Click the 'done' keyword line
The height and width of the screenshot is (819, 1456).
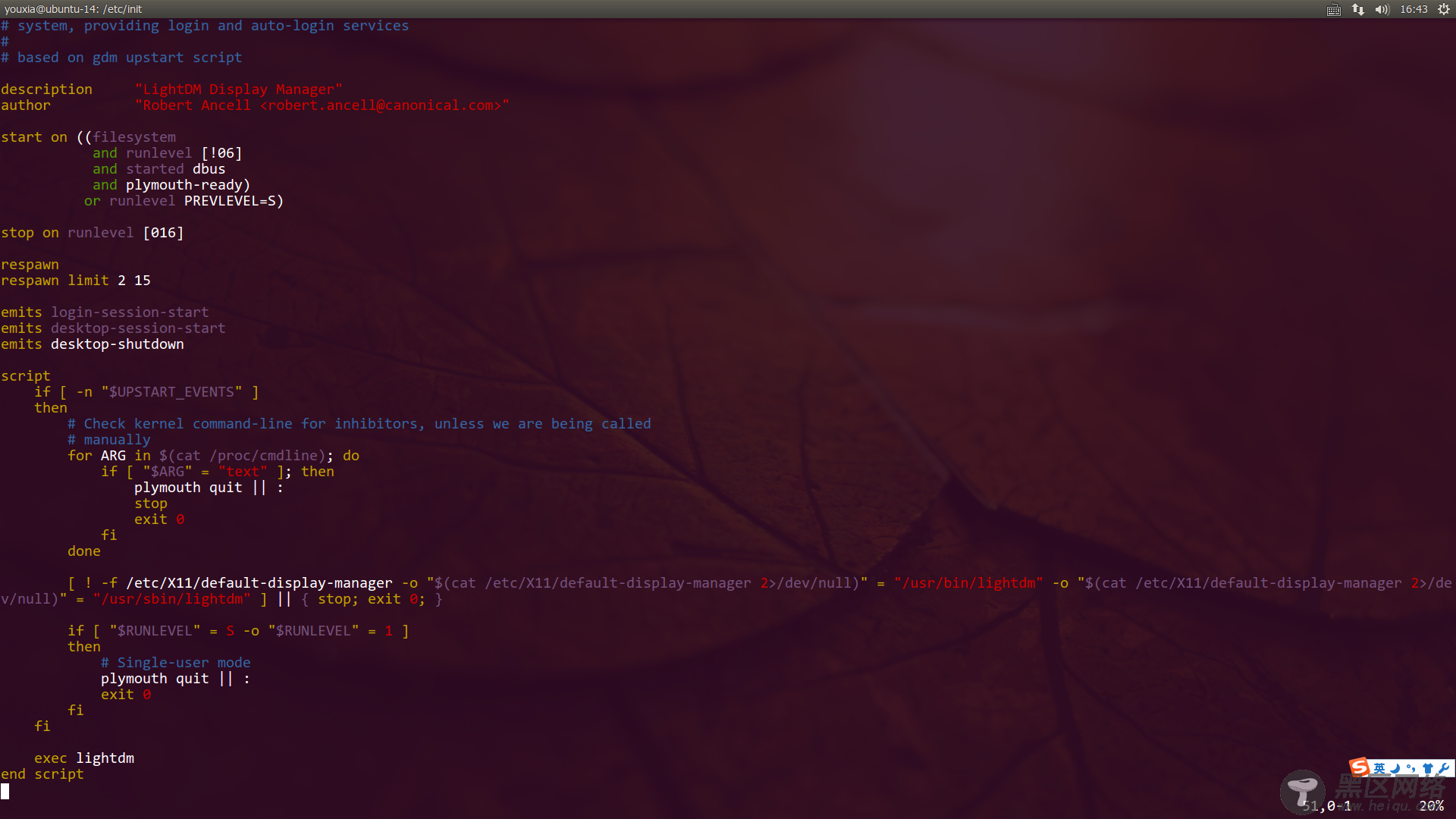point(83,551)
